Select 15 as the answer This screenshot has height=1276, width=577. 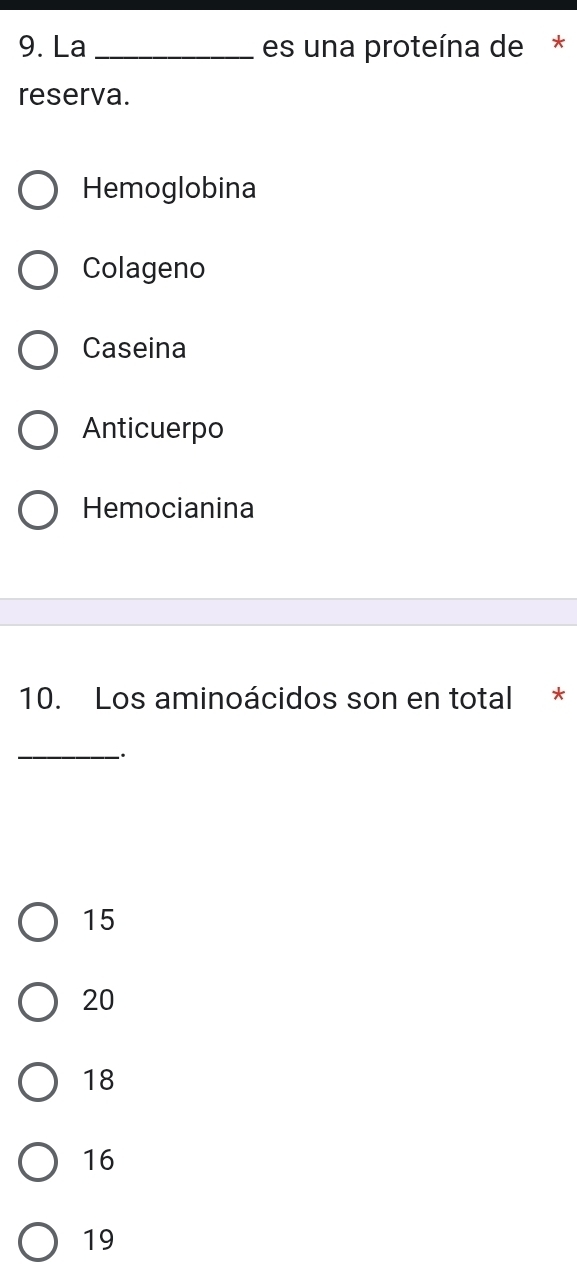[37, 922]
